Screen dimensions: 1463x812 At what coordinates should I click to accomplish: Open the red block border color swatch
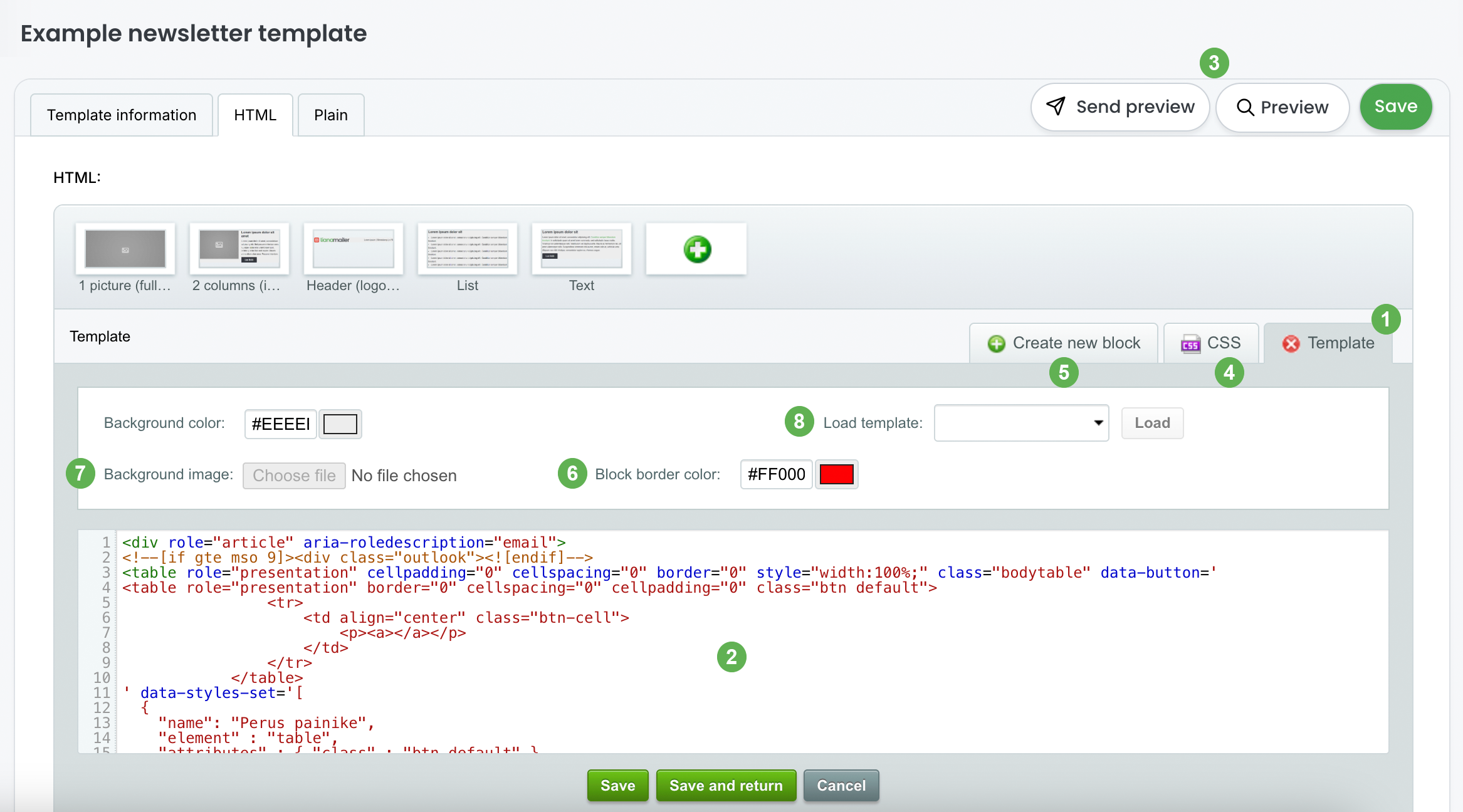tap(836, 474)
